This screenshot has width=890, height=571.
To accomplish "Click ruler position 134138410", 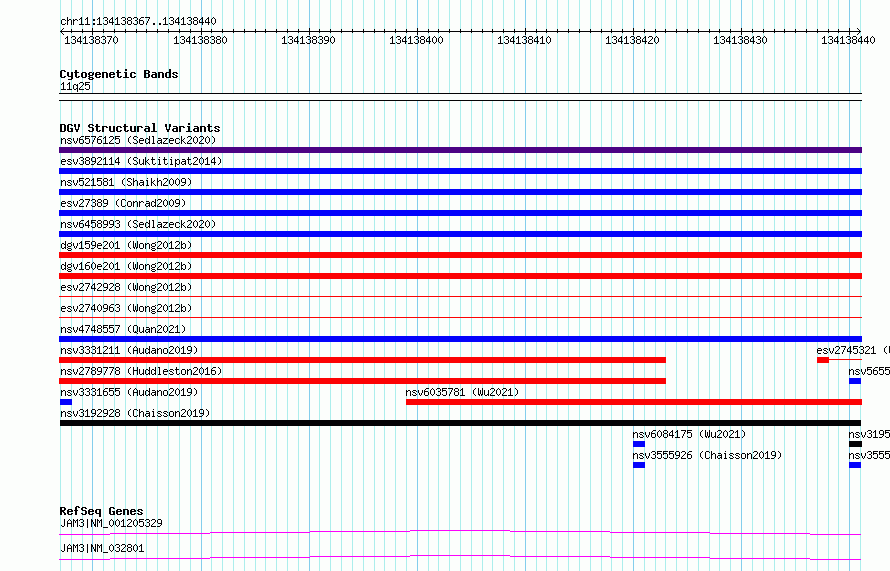I will pos(524,40).
